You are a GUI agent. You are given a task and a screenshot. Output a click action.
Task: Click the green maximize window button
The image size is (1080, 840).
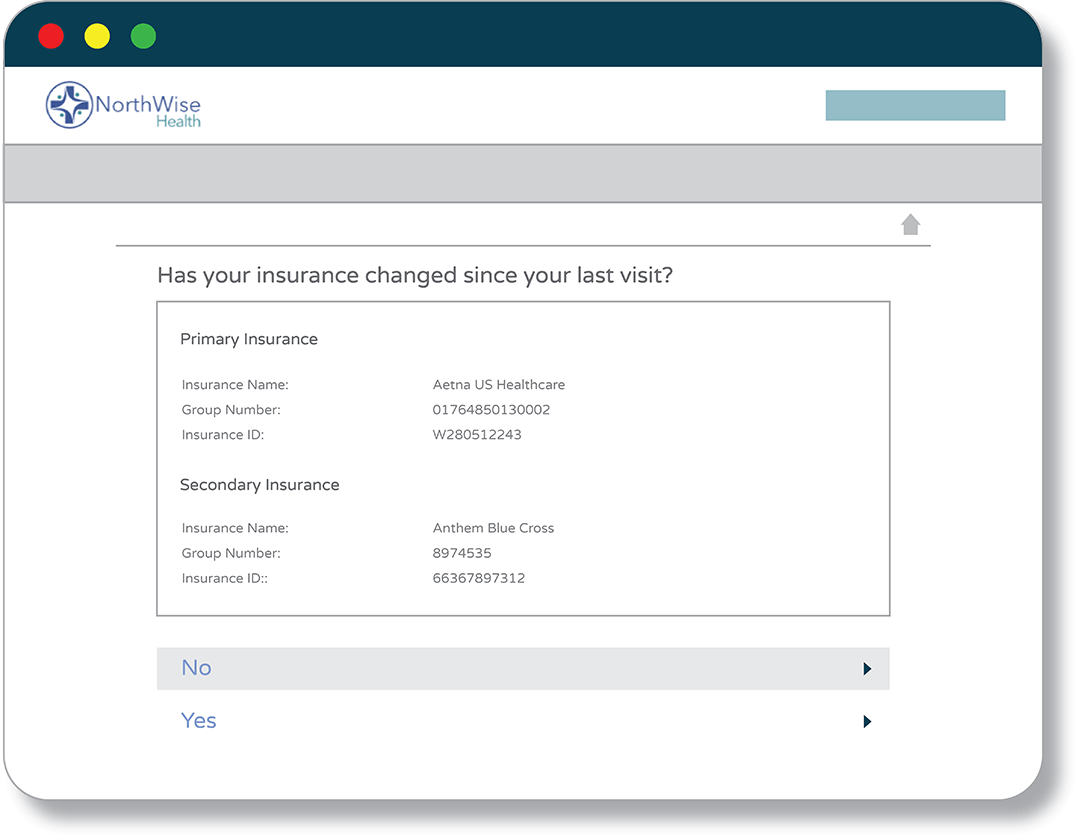click(143, 37)
